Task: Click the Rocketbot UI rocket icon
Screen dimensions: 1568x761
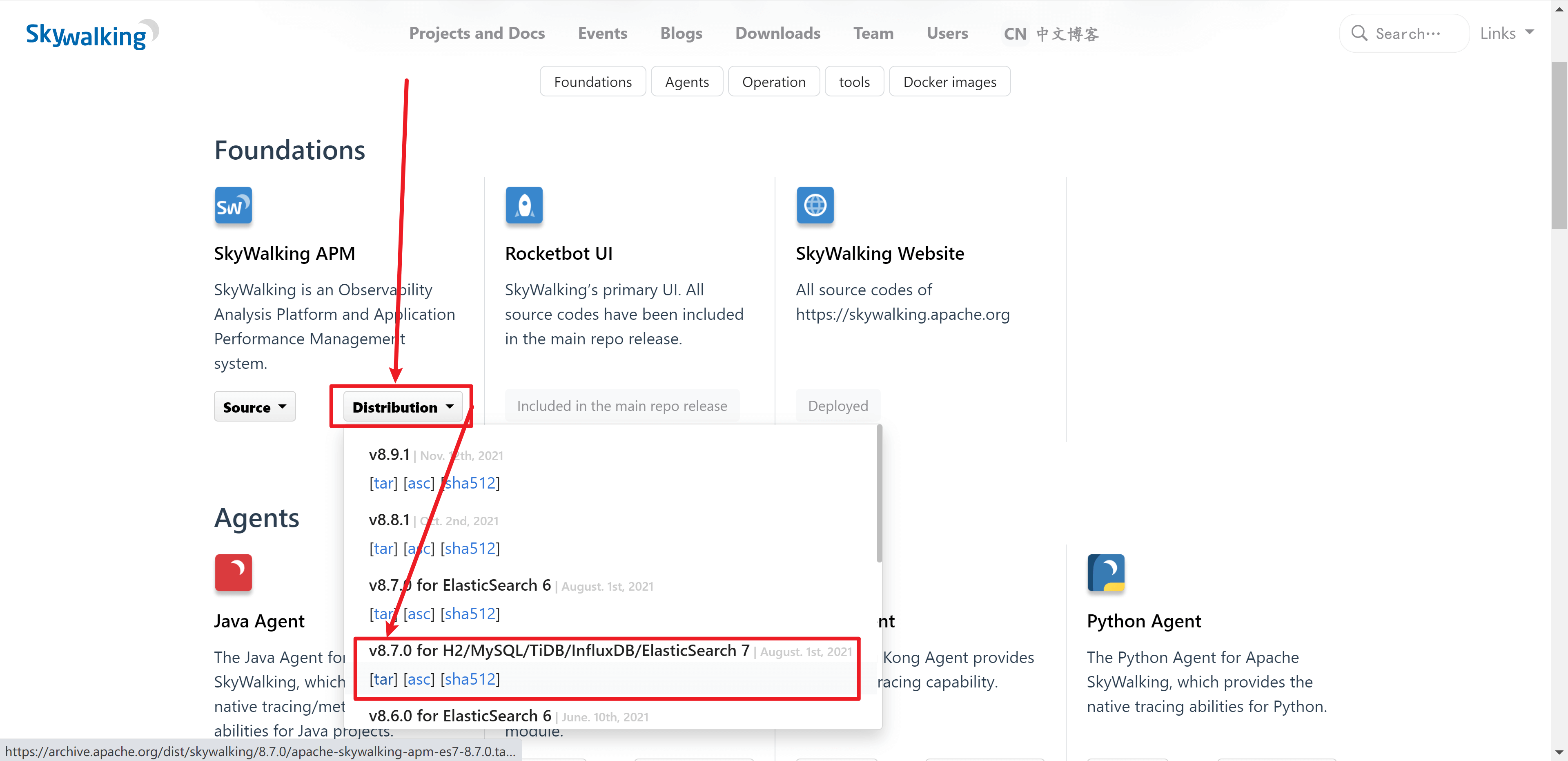Action: point(523,206)
